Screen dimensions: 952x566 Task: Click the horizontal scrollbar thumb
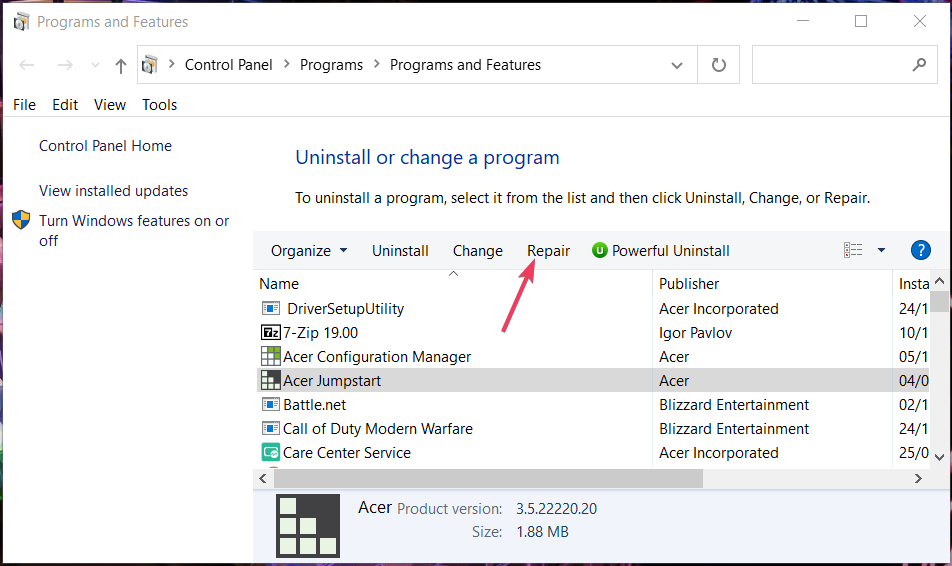pos(488,479)
